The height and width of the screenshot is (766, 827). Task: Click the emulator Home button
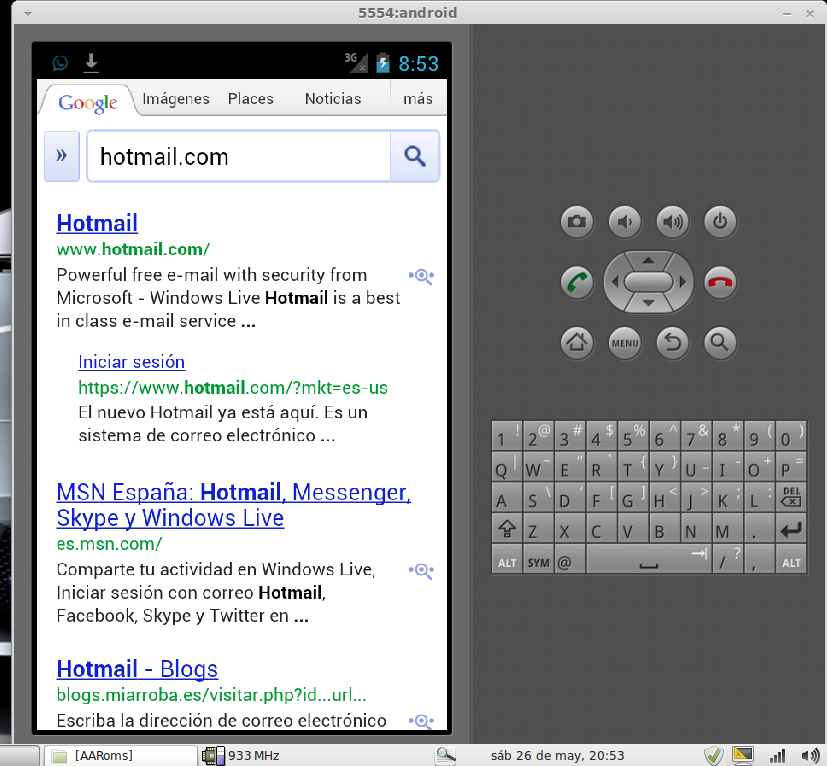tap(576, 343)
